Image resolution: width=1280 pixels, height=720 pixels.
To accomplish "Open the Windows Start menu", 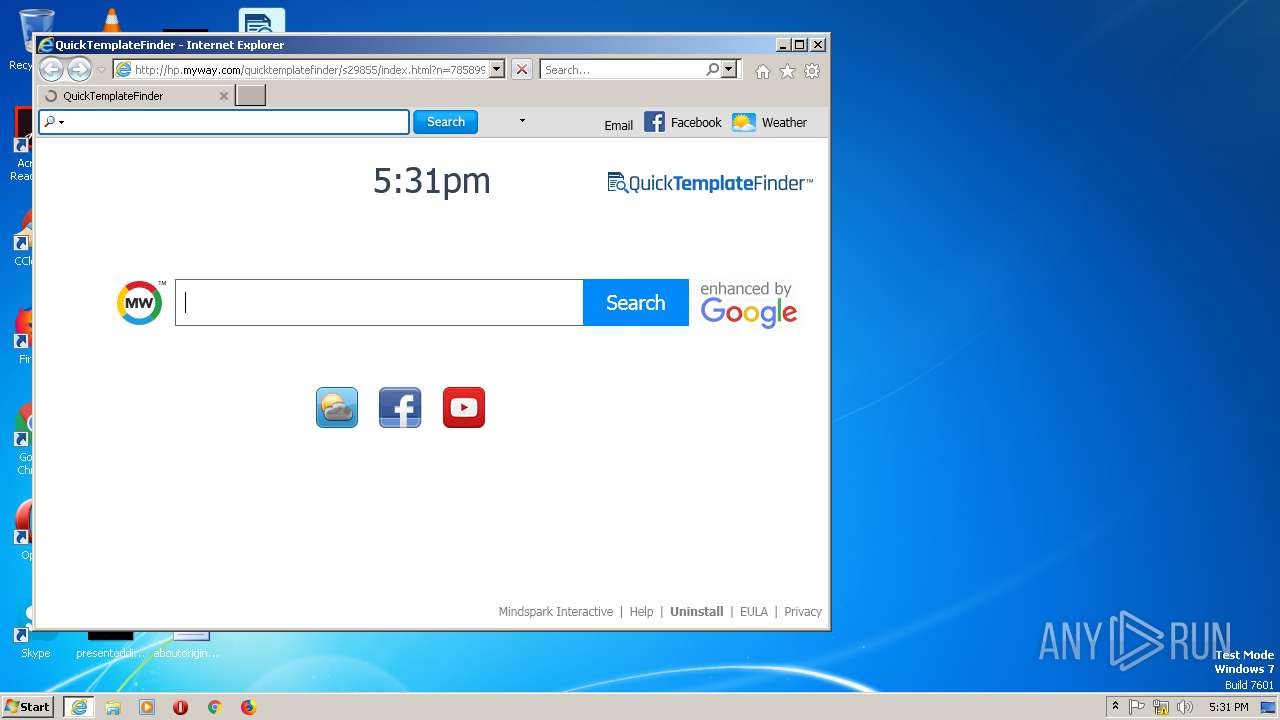I will click(x=28, y=707).
